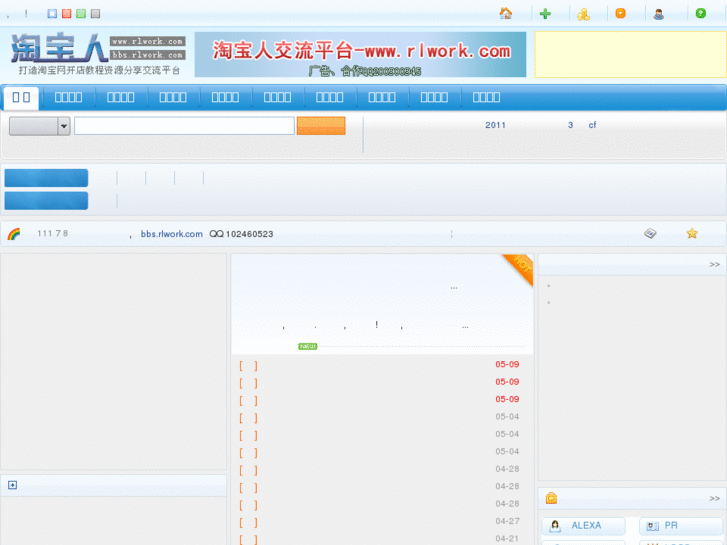
Task: Open the home icon in top bar
Action: pos(506,13)
